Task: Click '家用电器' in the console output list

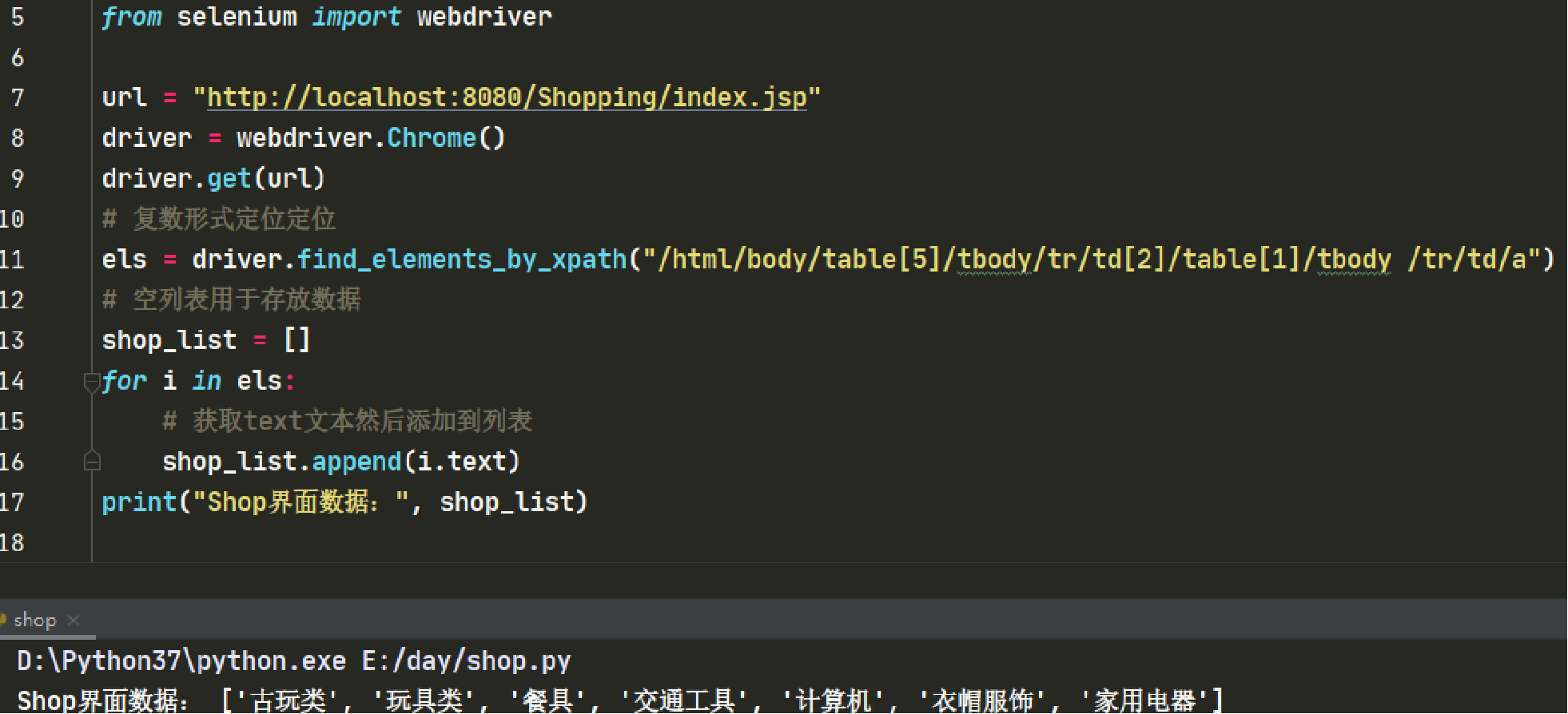Action: click(x=1144, y=700)
